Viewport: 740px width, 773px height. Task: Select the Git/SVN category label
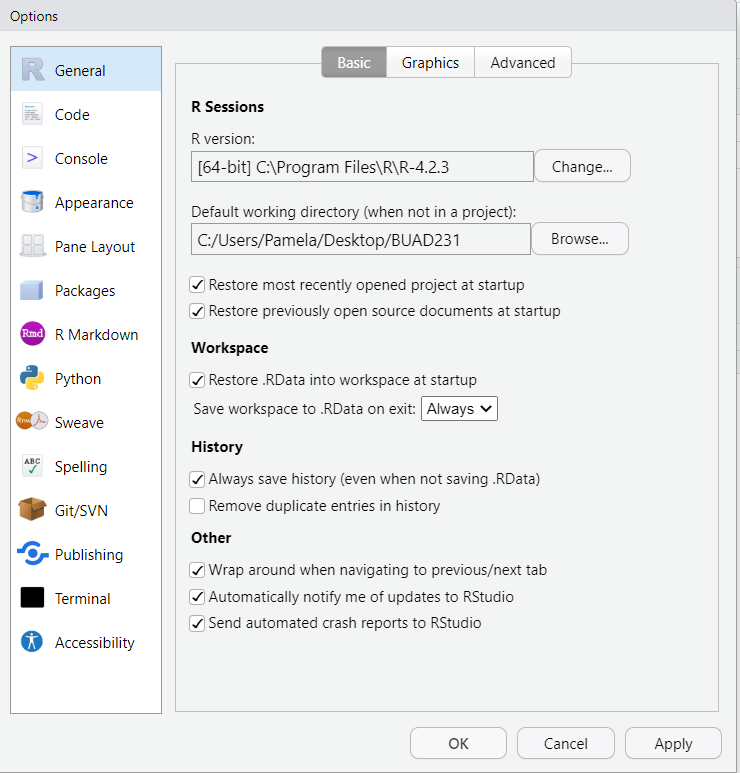[x=81, y=510]
